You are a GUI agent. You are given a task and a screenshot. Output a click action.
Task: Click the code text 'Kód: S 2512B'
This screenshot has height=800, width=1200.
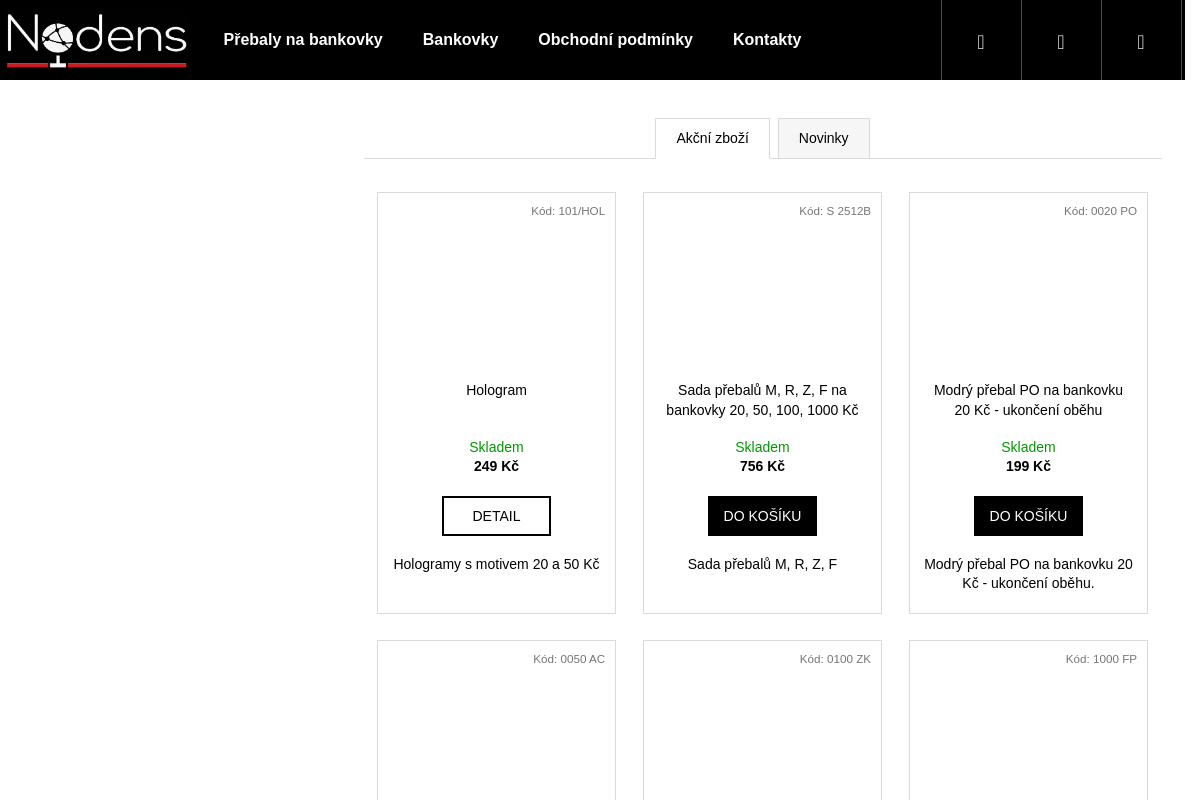coord(835,211)
